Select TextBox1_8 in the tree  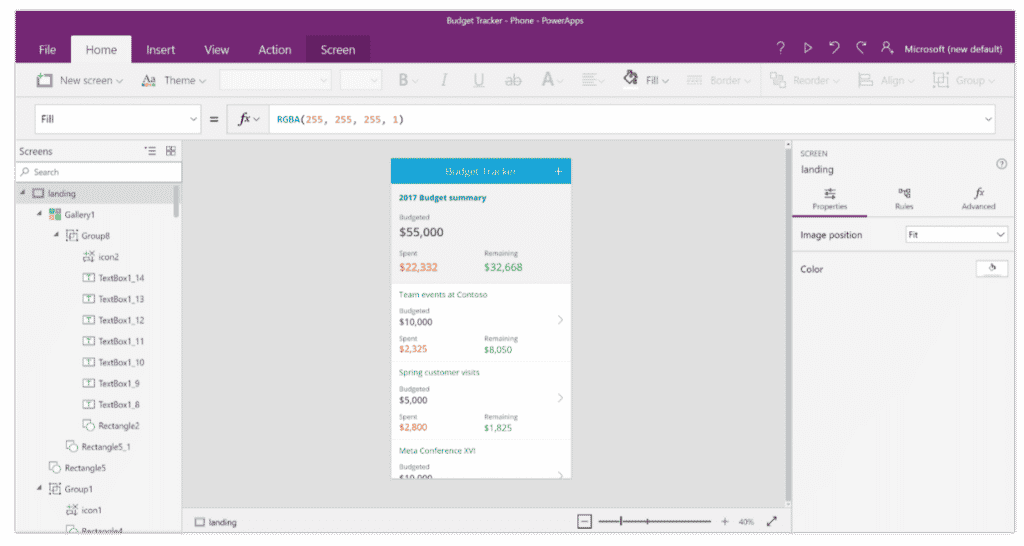(111, 404)
